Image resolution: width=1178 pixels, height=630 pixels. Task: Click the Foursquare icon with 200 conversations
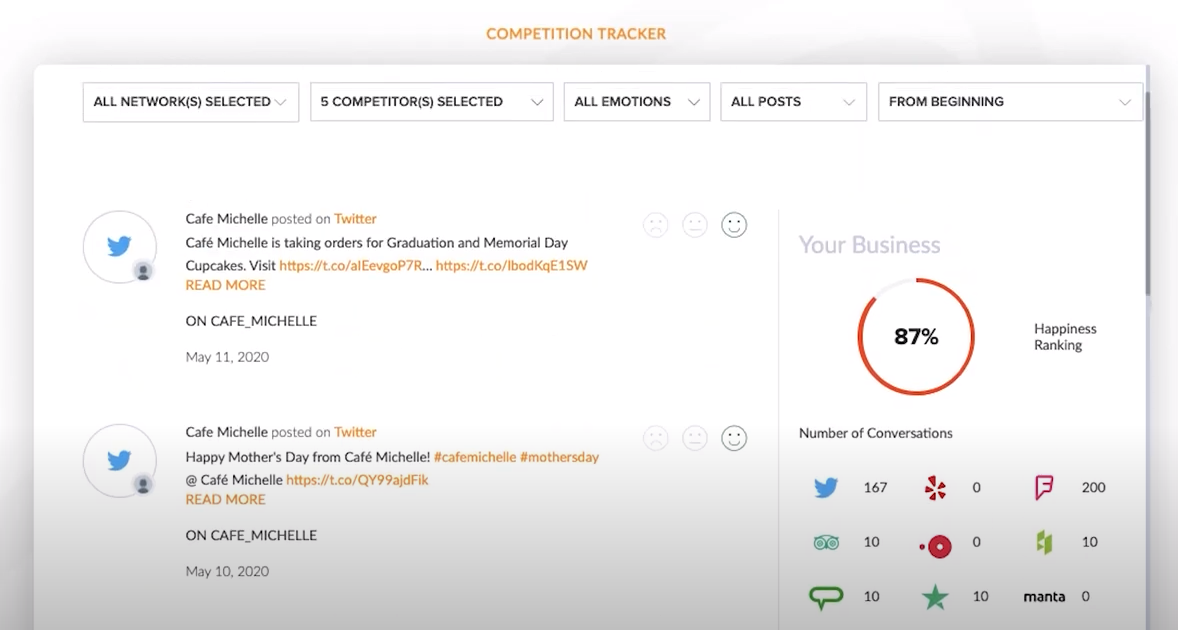coord(1044,487)
